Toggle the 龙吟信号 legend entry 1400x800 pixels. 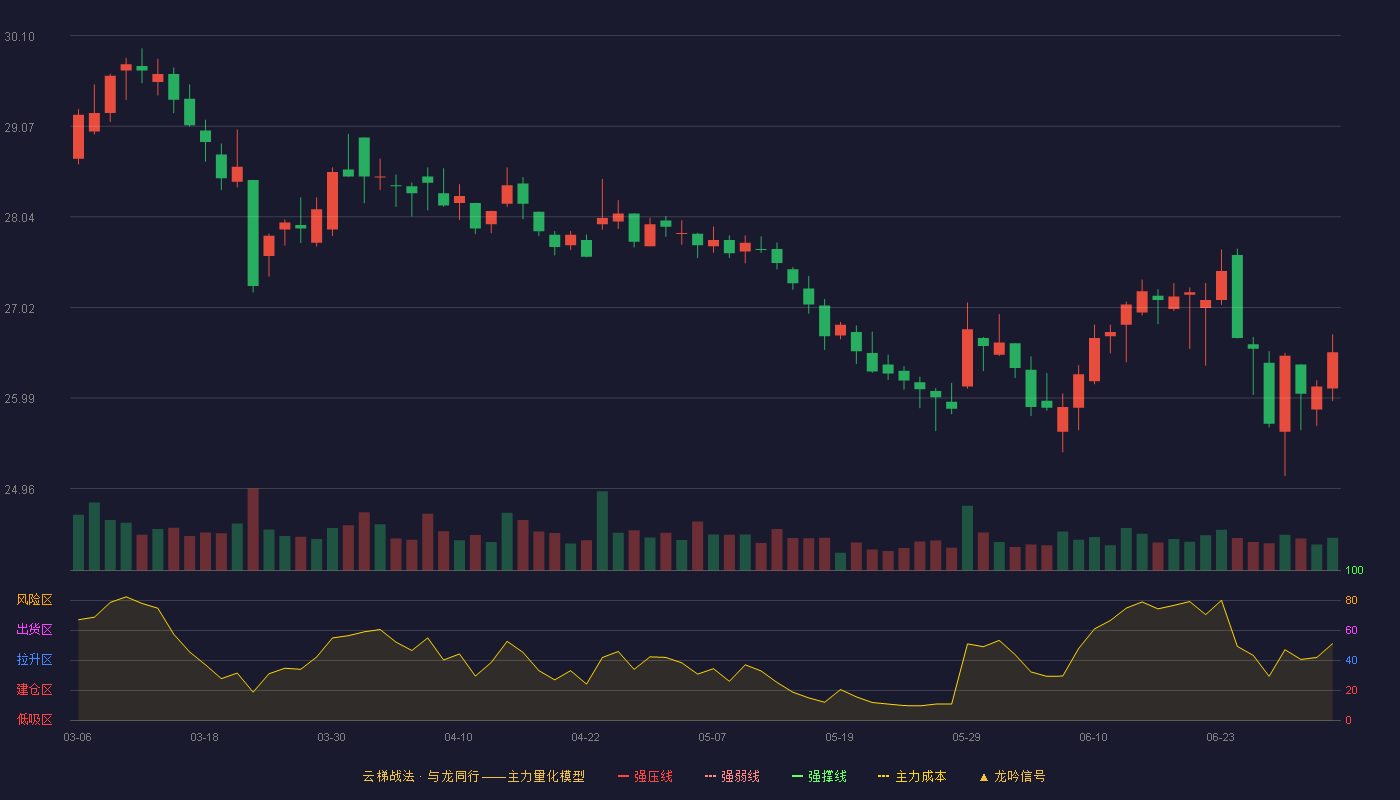[1012, 776]
